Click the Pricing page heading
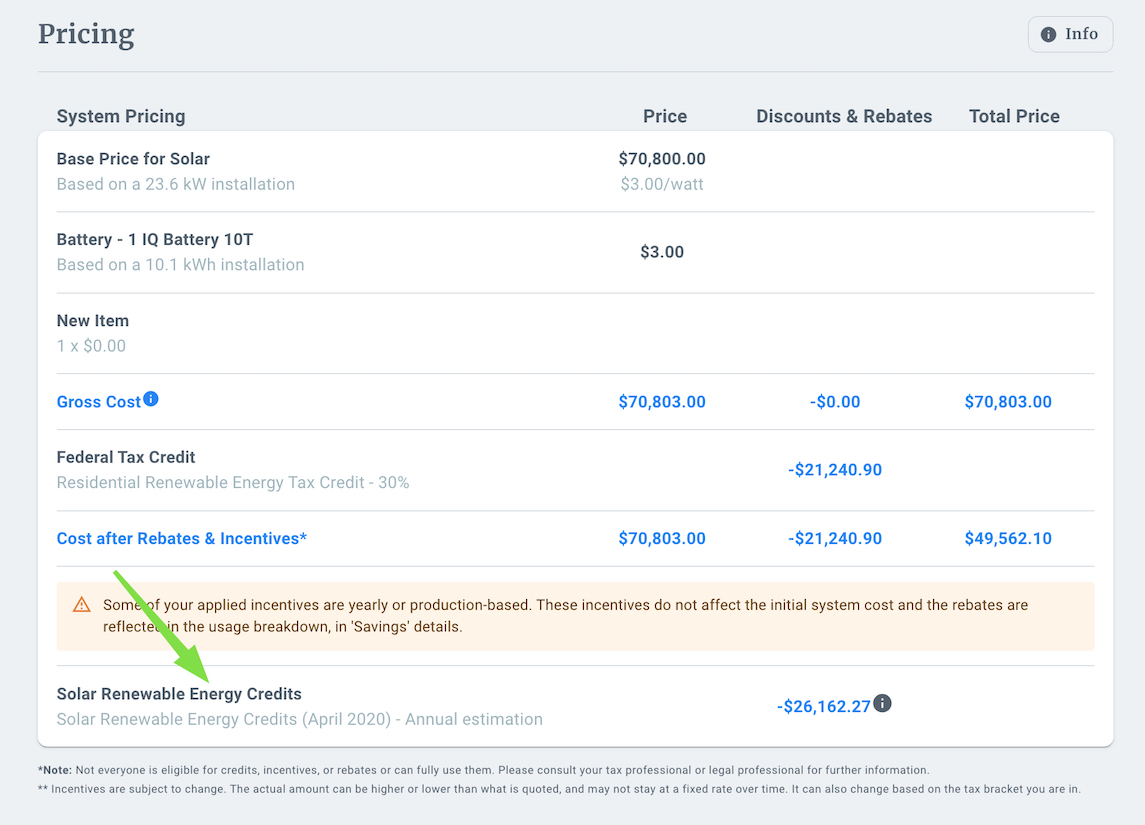This screenshot has height=825, width=1145. [86, 34]
